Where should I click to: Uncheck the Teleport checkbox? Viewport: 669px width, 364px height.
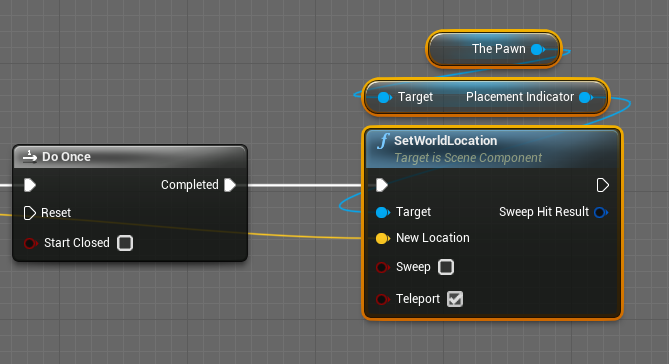pyautogui.click(x=455, y=299)
